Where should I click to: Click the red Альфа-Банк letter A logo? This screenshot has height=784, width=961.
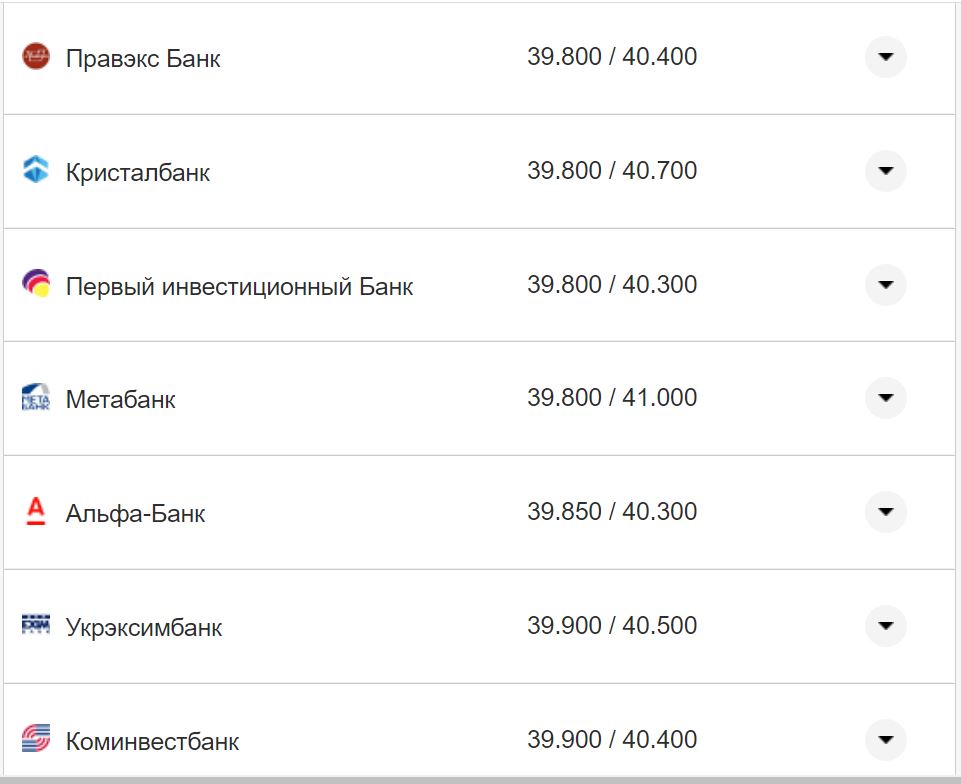(36, 511)
